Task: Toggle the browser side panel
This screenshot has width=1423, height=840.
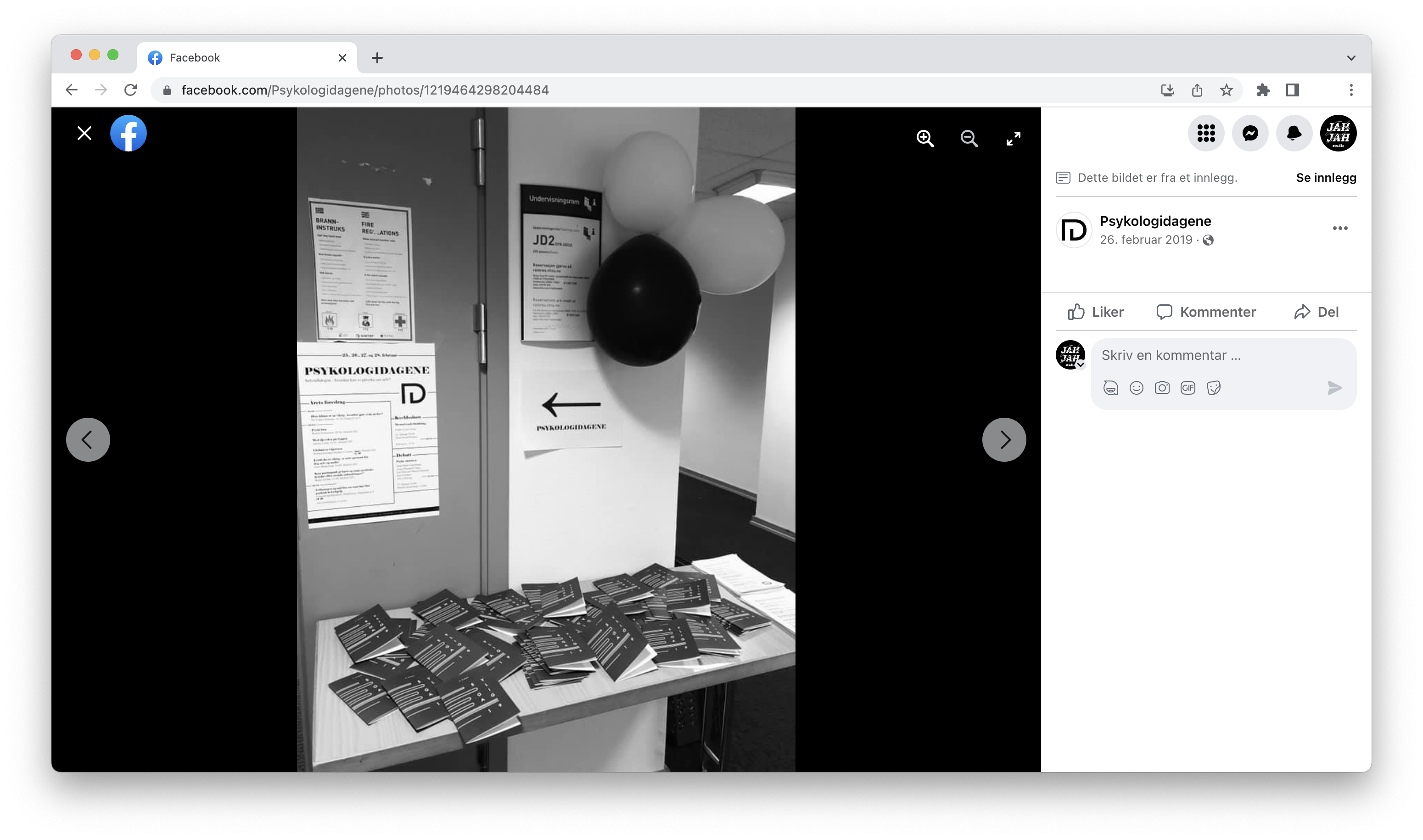Action: (1292, 90)
